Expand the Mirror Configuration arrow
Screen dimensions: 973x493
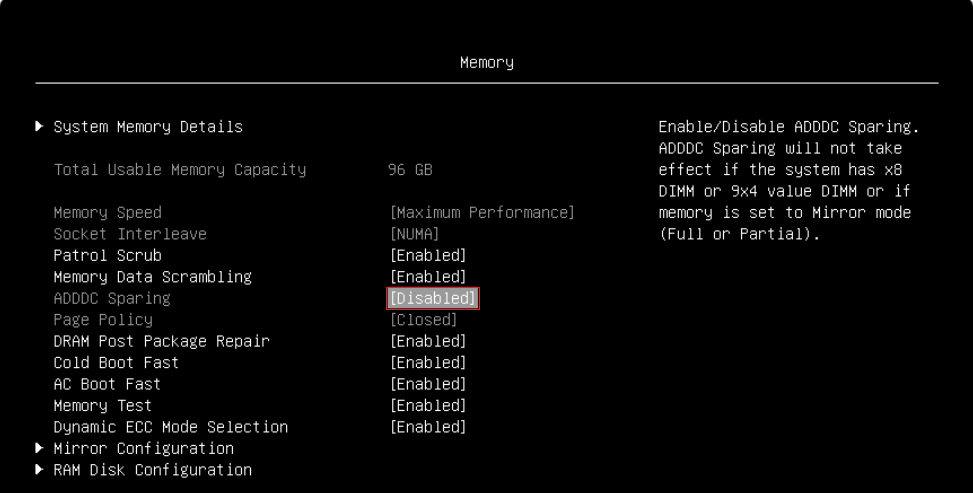click(x=39, y=448)
